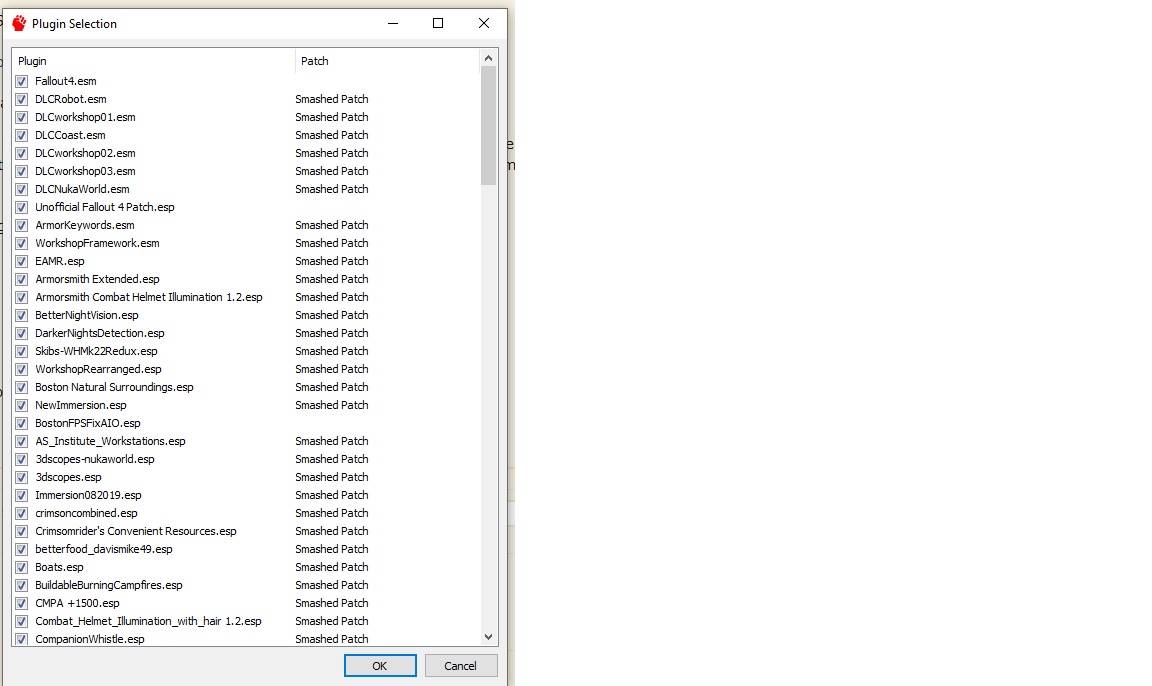Select the DLCworkshop03.esm row name
The height and width of the screenshot is (686, 1152).
pyautogui.click(x=85, y=171)
